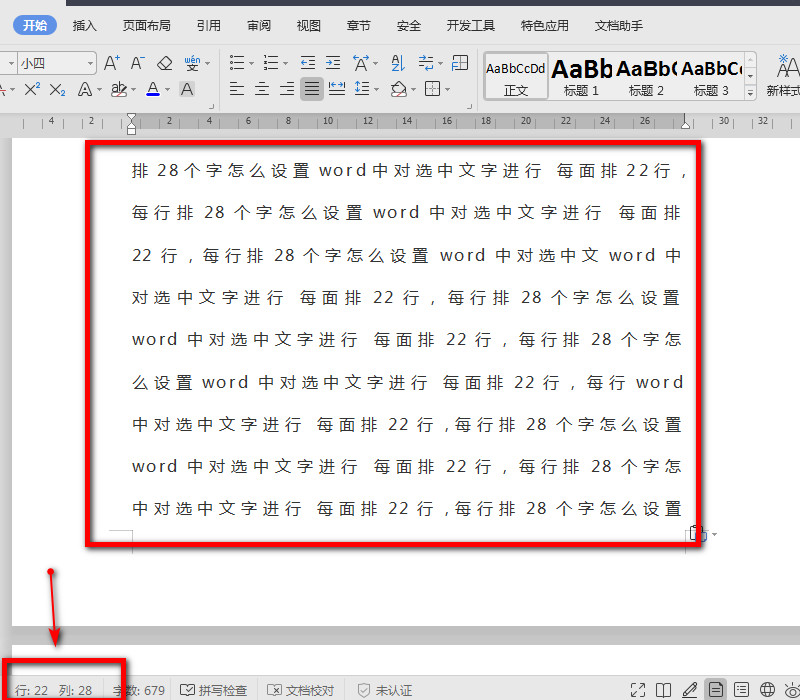Toggle center paragraph alignment
Viewport: 800px width, 700px height.
(261, 89)
